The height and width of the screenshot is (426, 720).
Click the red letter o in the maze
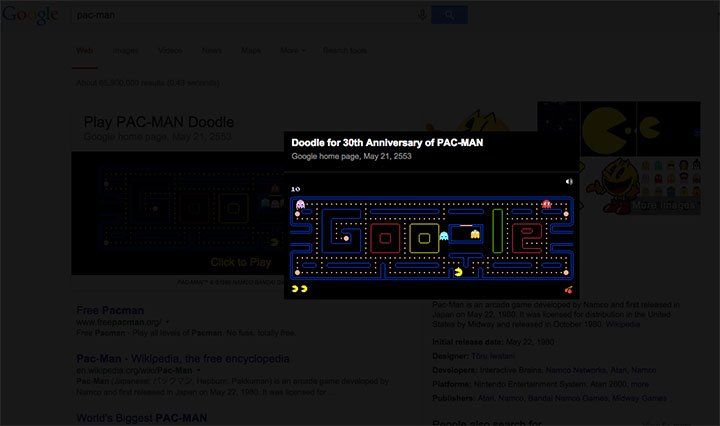tap(385, 238)
